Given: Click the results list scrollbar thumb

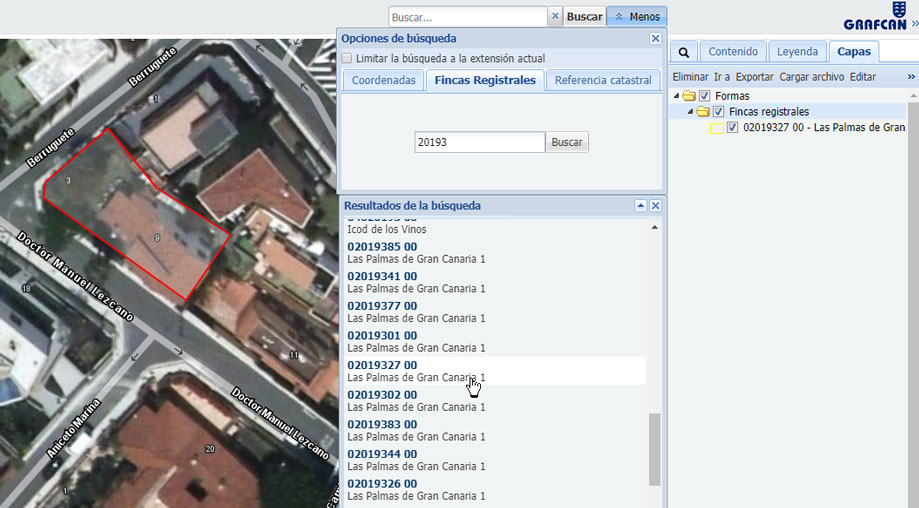Looking at the screenshot, I should coord(655,449).
